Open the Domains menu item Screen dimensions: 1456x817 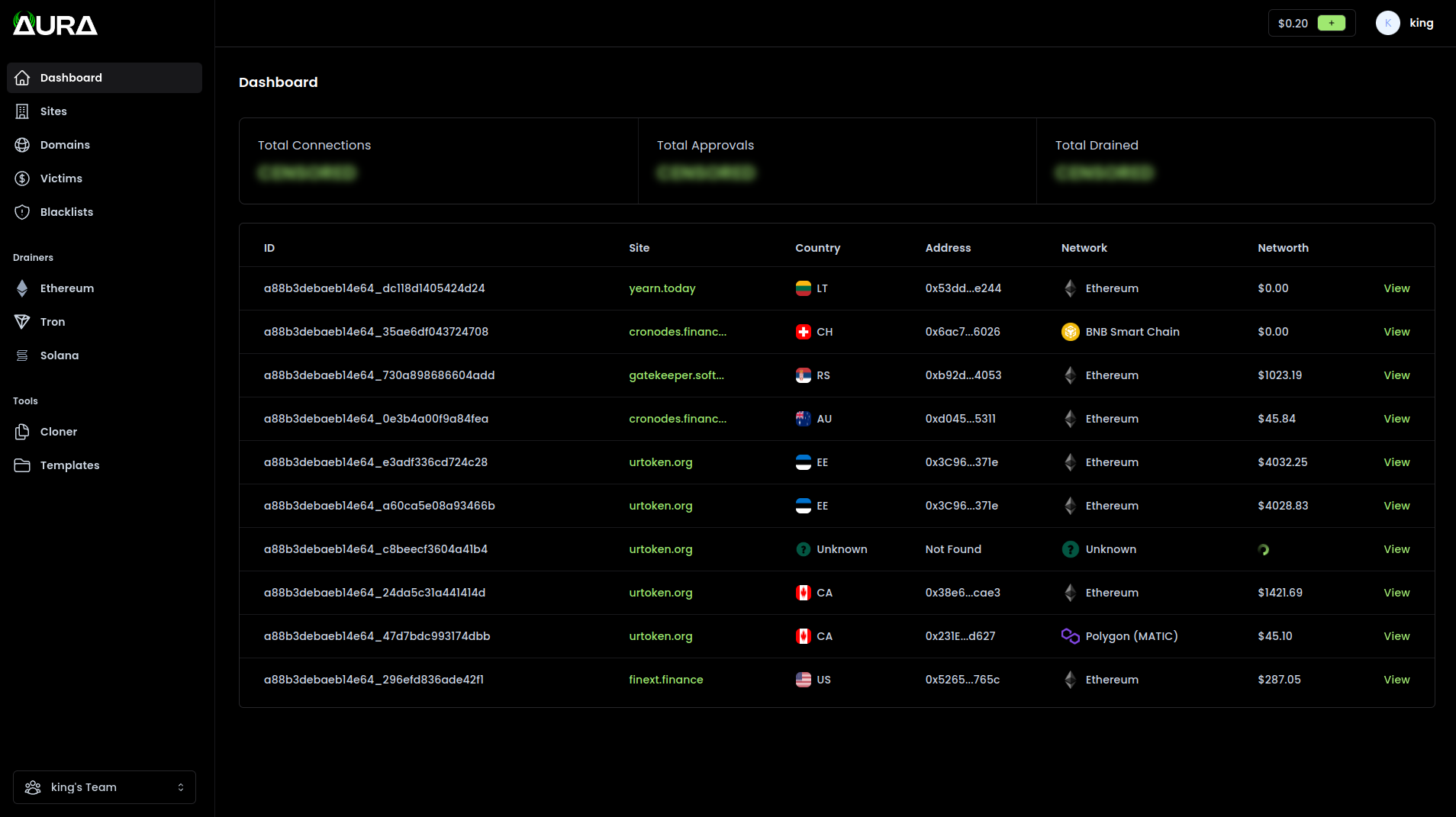pos(105,145)
